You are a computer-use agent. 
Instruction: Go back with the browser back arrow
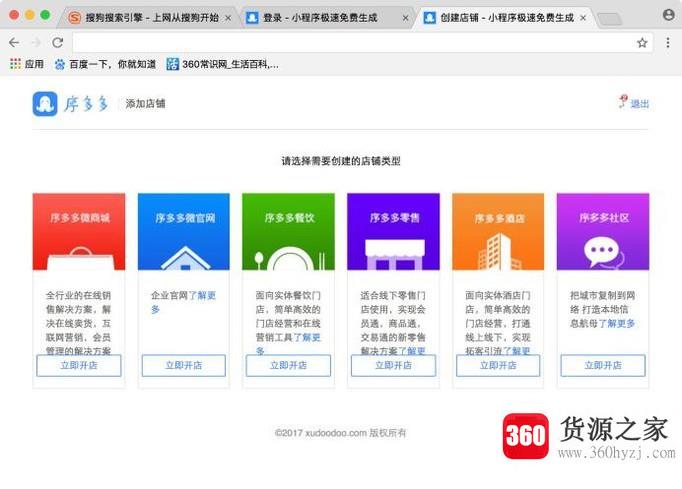click(14, 43)
